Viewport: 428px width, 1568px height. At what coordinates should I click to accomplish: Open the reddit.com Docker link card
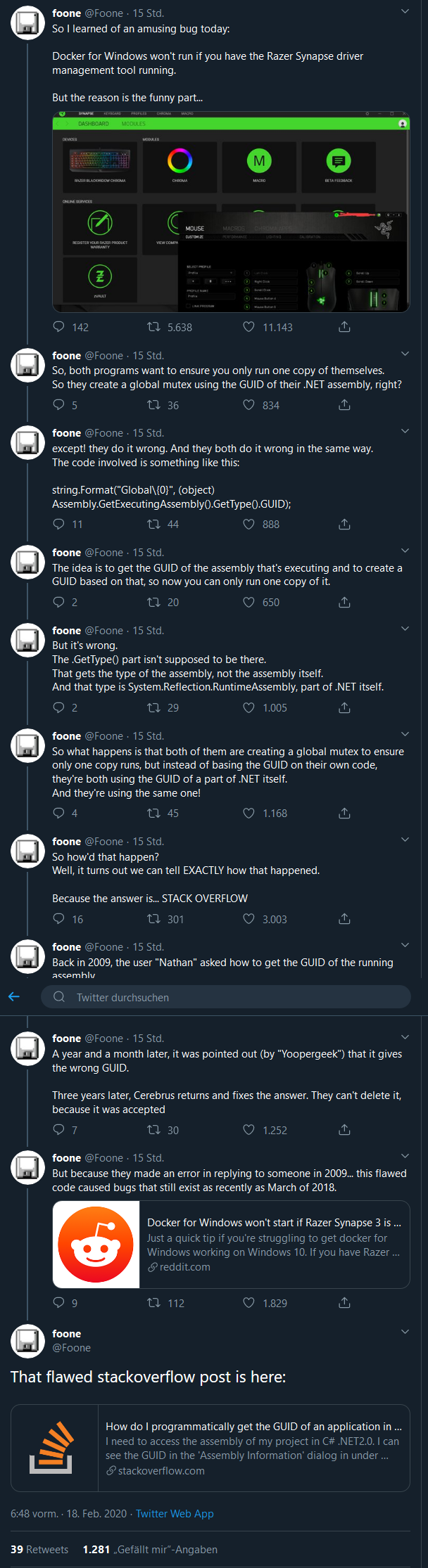tap(231, 1245)
